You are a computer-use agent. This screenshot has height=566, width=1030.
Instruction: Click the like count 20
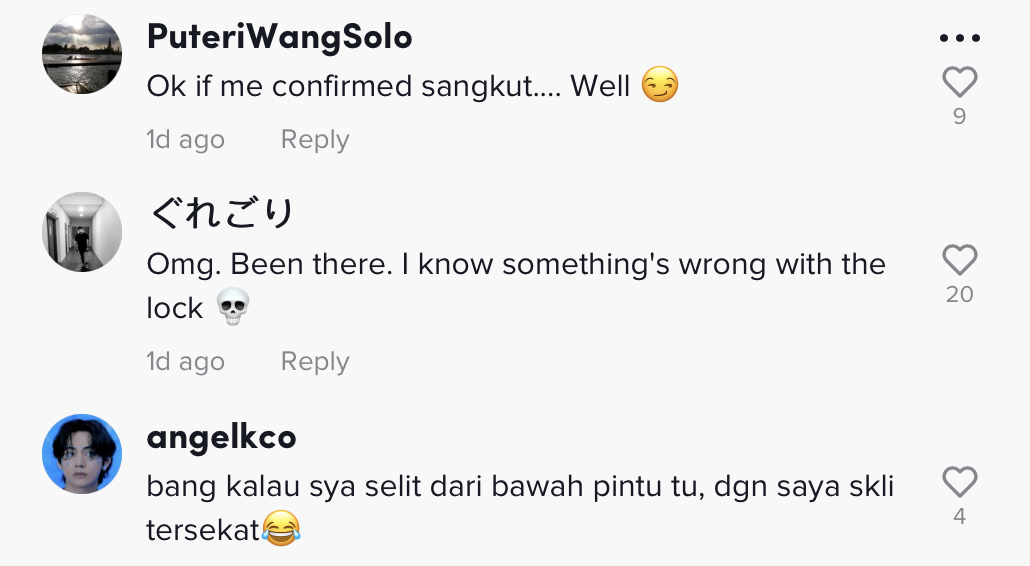coord(959,295)
